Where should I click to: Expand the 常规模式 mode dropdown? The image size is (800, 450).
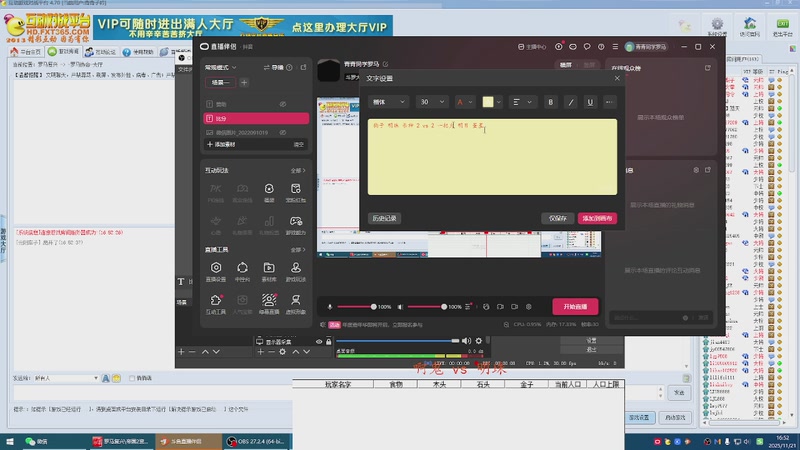click(220, 67)
